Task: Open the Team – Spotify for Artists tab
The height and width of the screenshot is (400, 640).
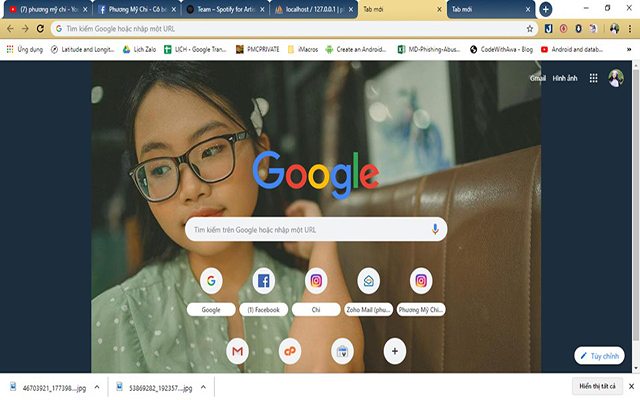Action: tap(225, 9)
